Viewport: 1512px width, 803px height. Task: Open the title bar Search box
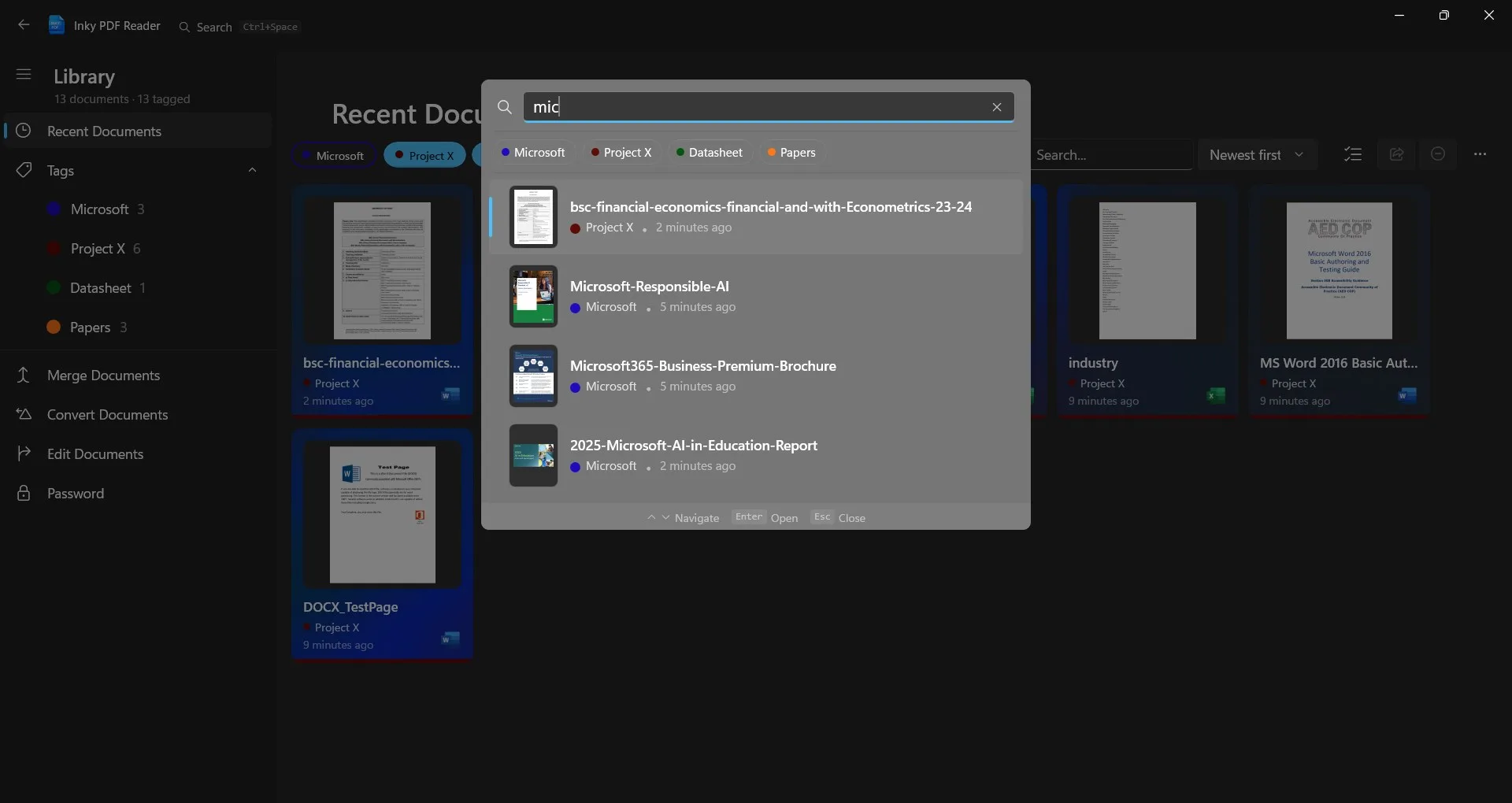239,27
